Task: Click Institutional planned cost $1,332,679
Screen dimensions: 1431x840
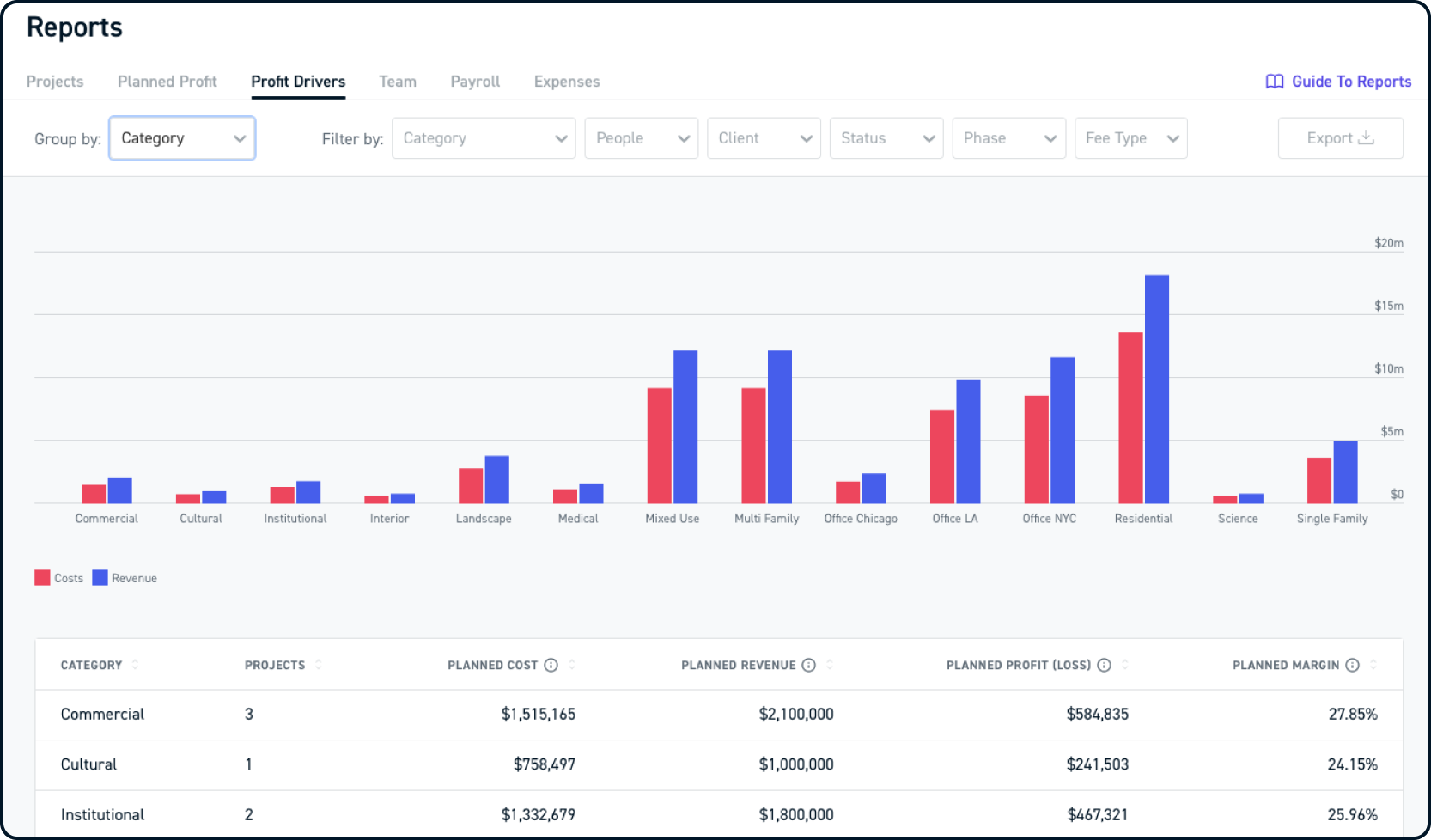Action: (x=539, y=815)
